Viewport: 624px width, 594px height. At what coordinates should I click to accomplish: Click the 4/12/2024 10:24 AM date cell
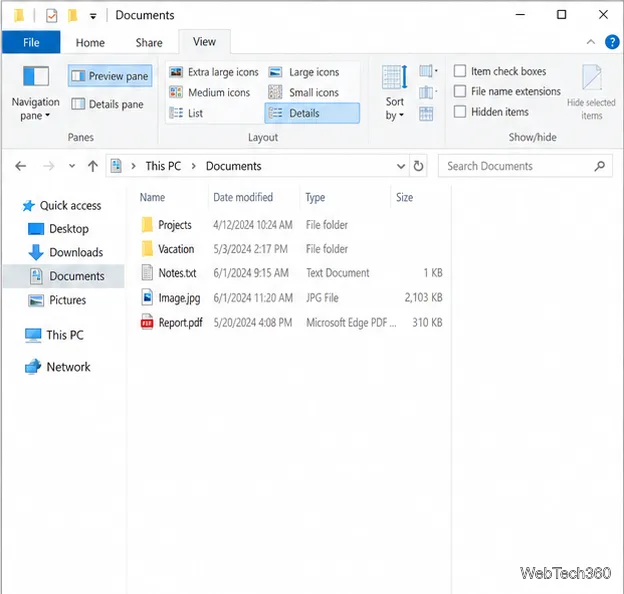[x=253, y=225]
